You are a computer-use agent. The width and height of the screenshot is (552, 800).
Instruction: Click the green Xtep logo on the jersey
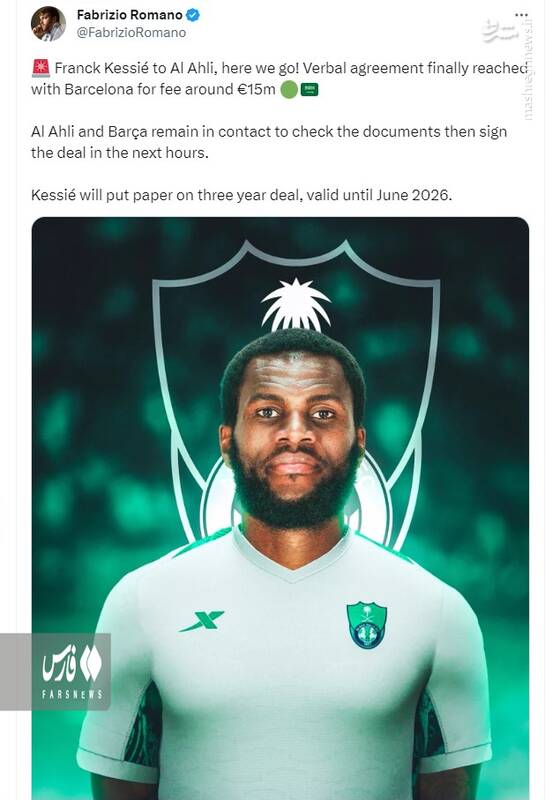point(202,620)
